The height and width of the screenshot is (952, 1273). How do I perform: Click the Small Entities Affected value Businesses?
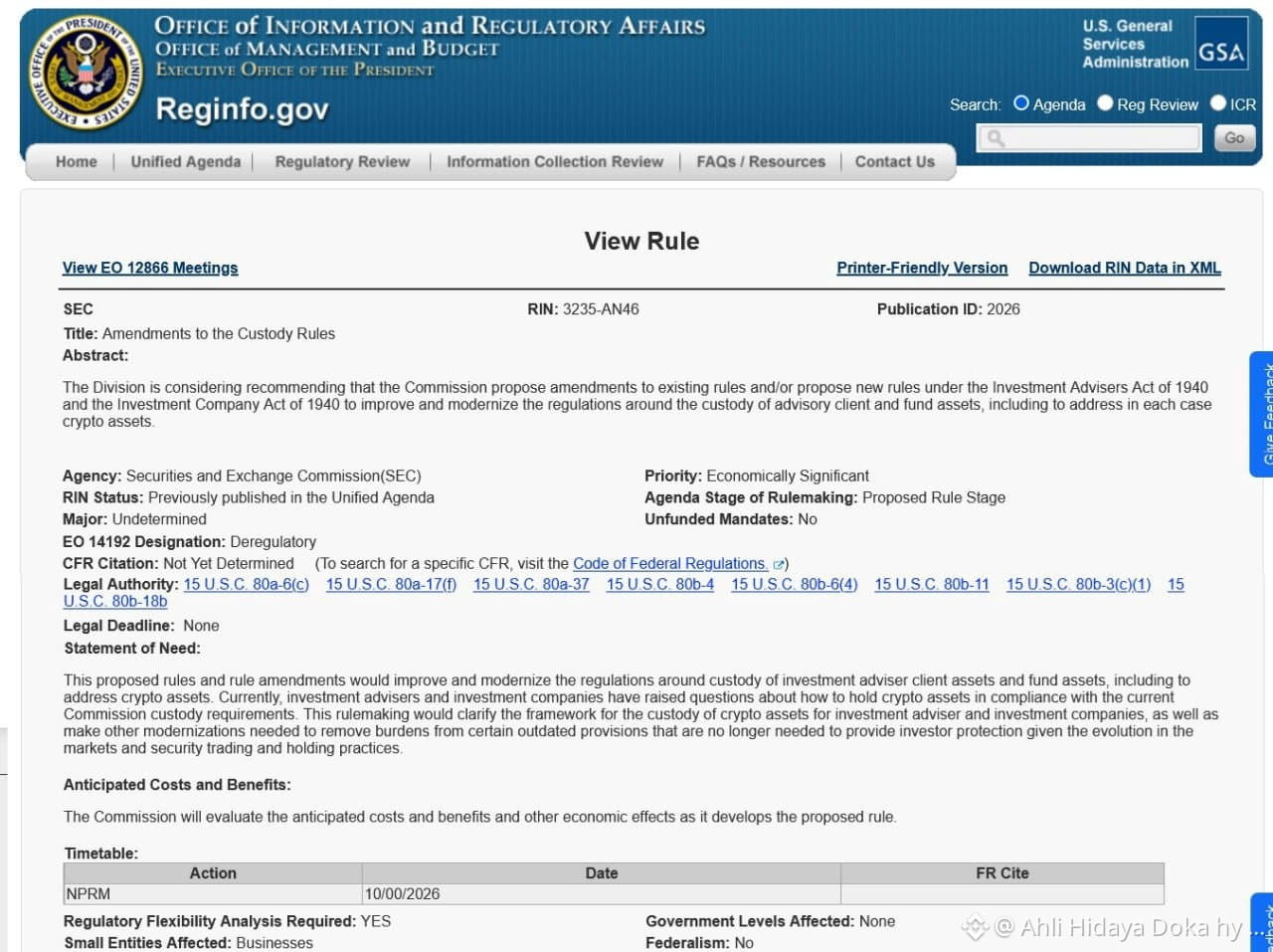(274, 943)
